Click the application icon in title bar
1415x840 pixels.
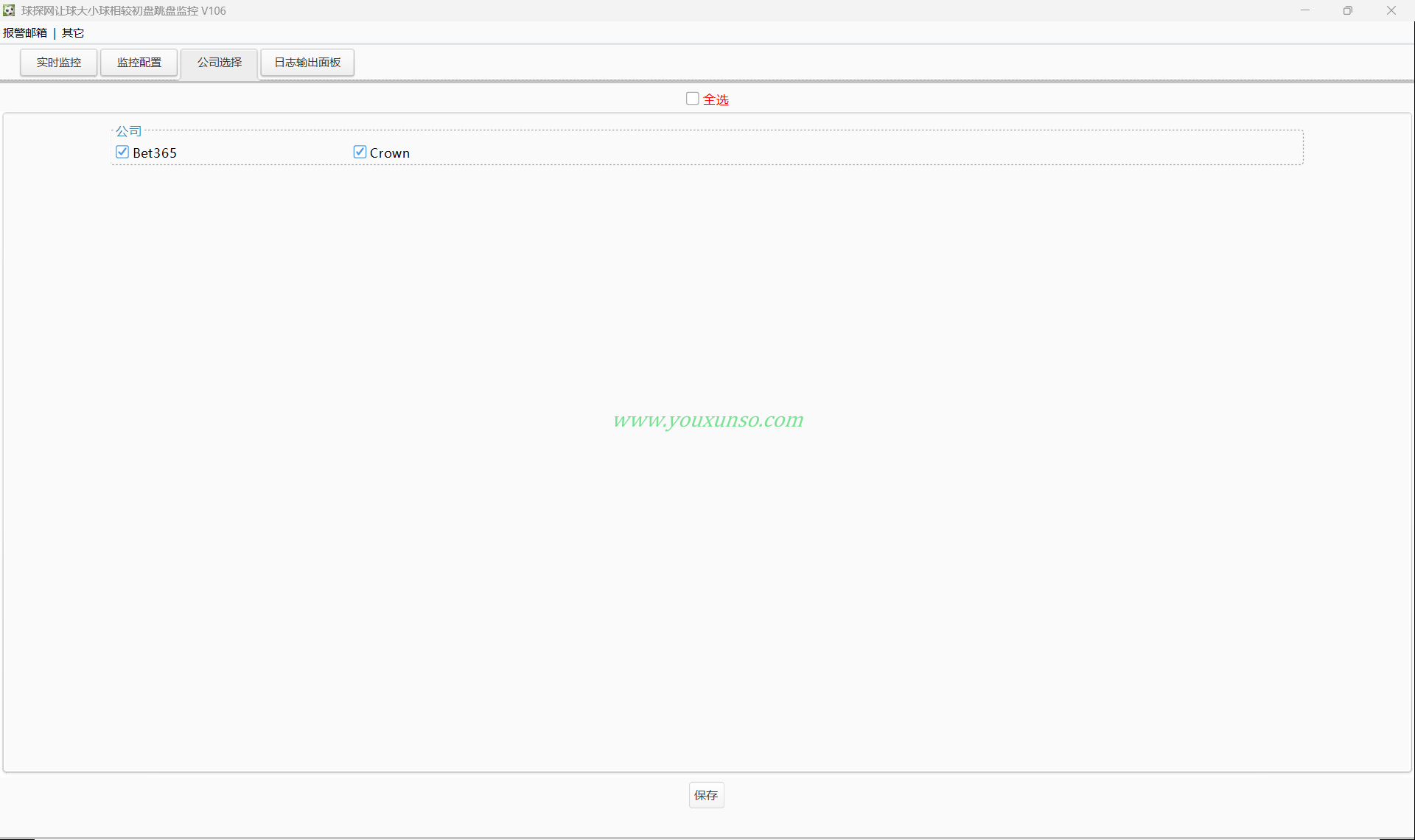click(x=10, y=10)
